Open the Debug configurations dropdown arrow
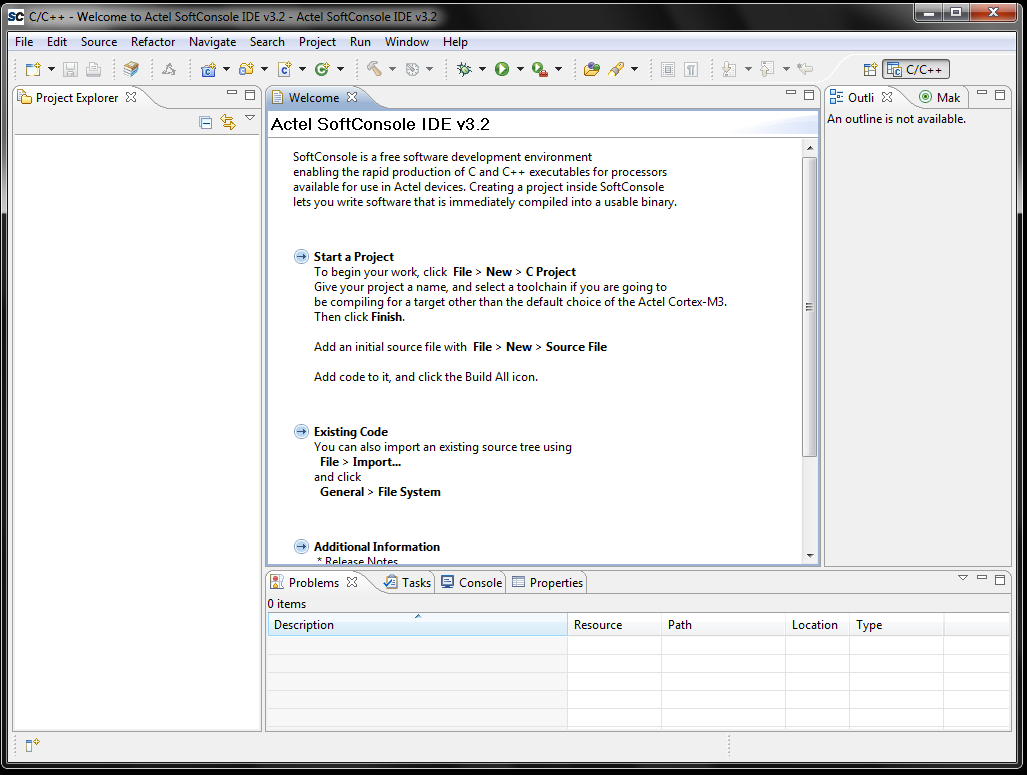The height and width of the screenshot is (775, 1027). [x=483, y=69]
